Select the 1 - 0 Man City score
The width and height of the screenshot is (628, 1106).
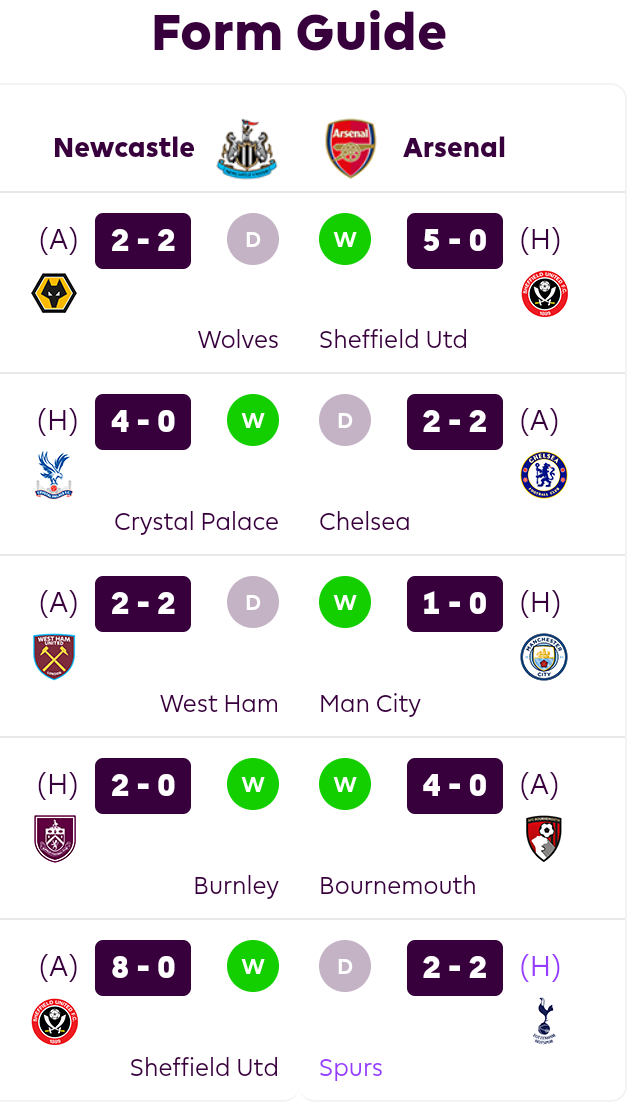455,604
